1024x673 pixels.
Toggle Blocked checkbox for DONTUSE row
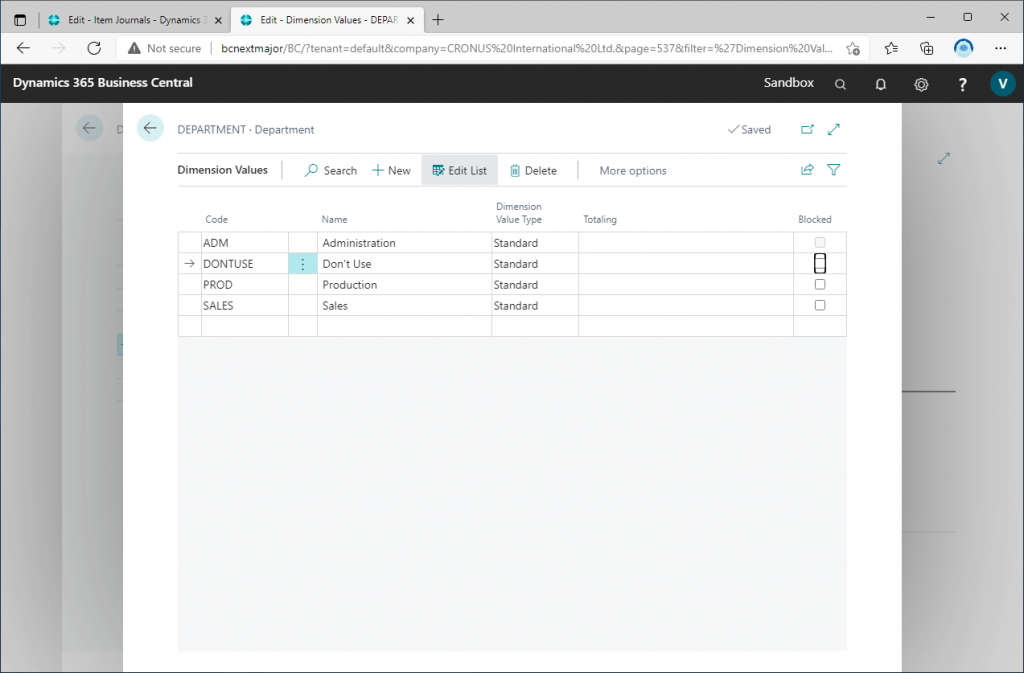[820, 264]
